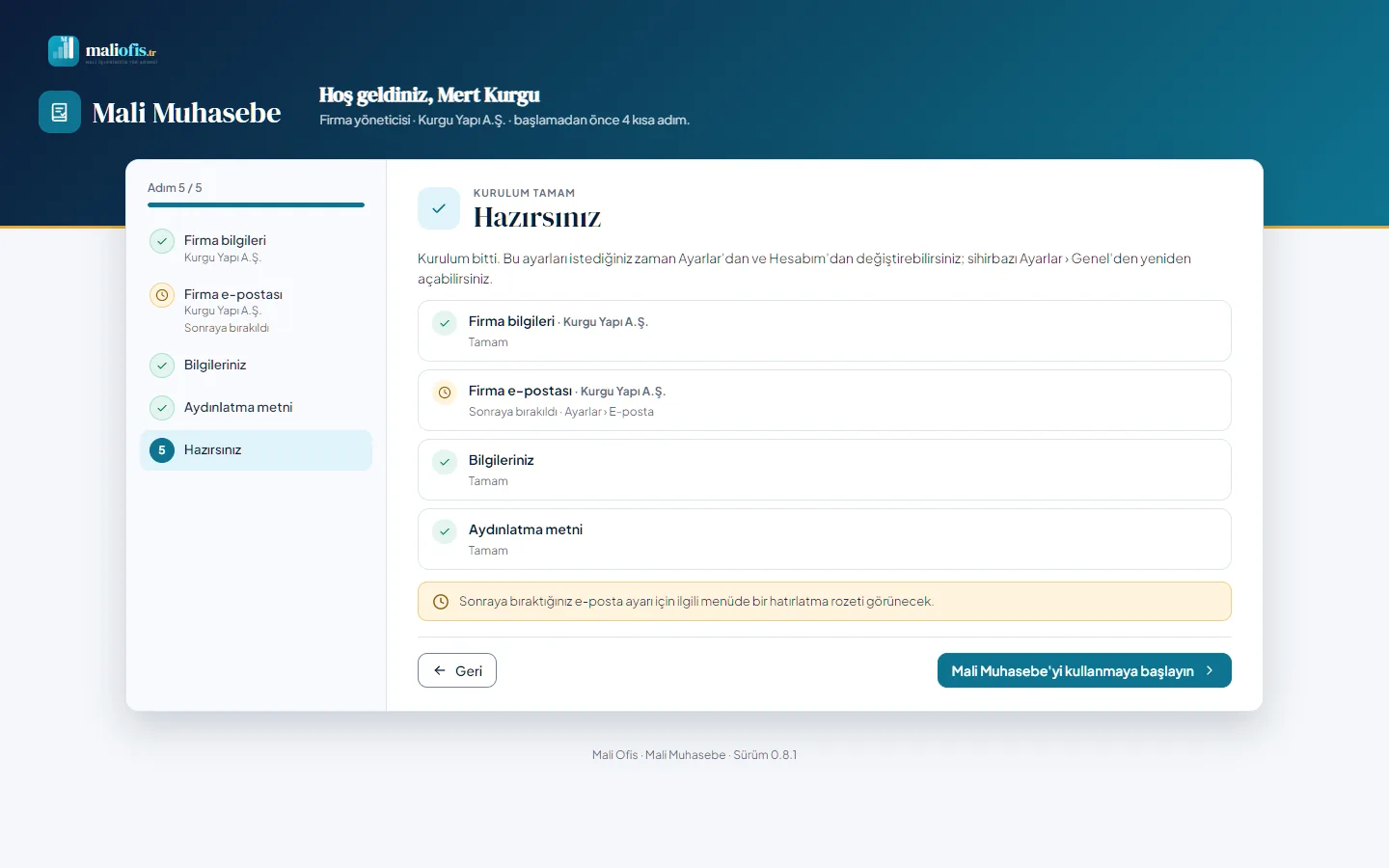
Task: Click footer text 'Mali Ofis · Mali Muhasebe · Sürüm 0.8.1'
Action: tap(694, 755)
